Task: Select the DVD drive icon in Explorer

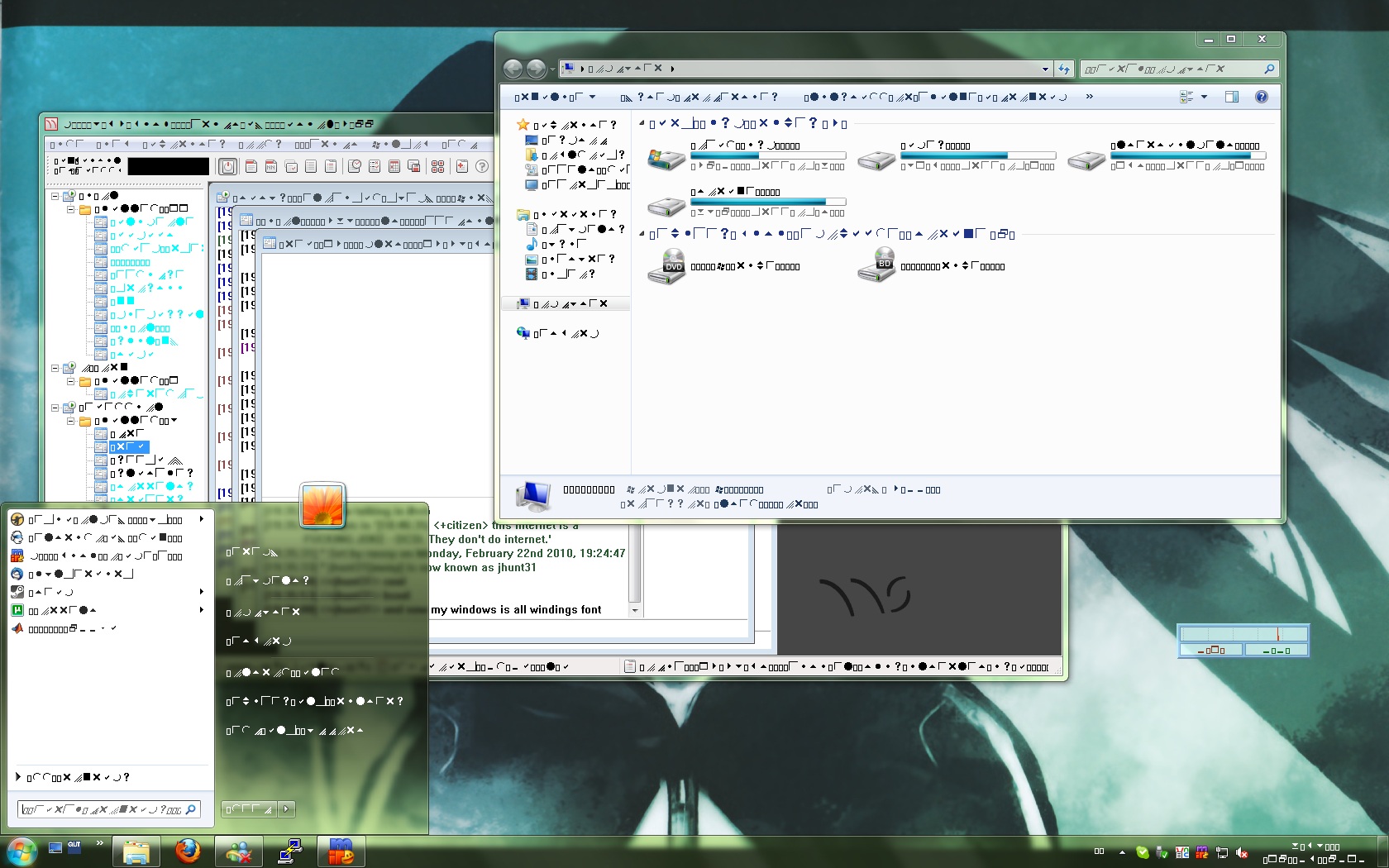Action: (x=666, y=266)
